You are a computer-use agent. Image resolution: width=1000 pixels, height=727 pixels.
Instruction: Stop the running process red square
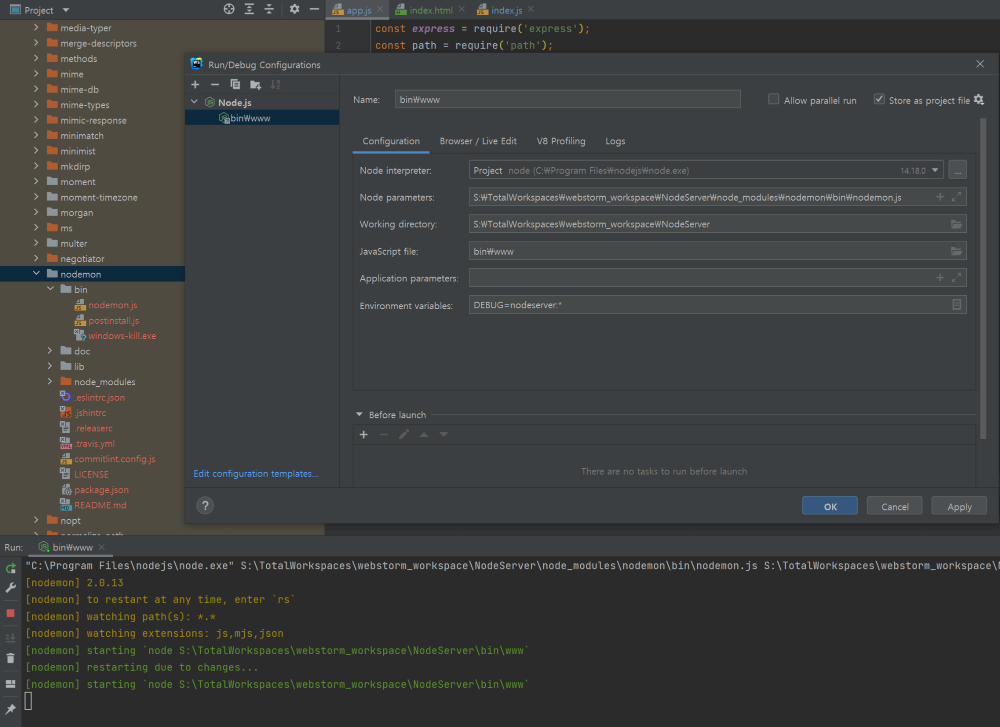pos(10,613)
